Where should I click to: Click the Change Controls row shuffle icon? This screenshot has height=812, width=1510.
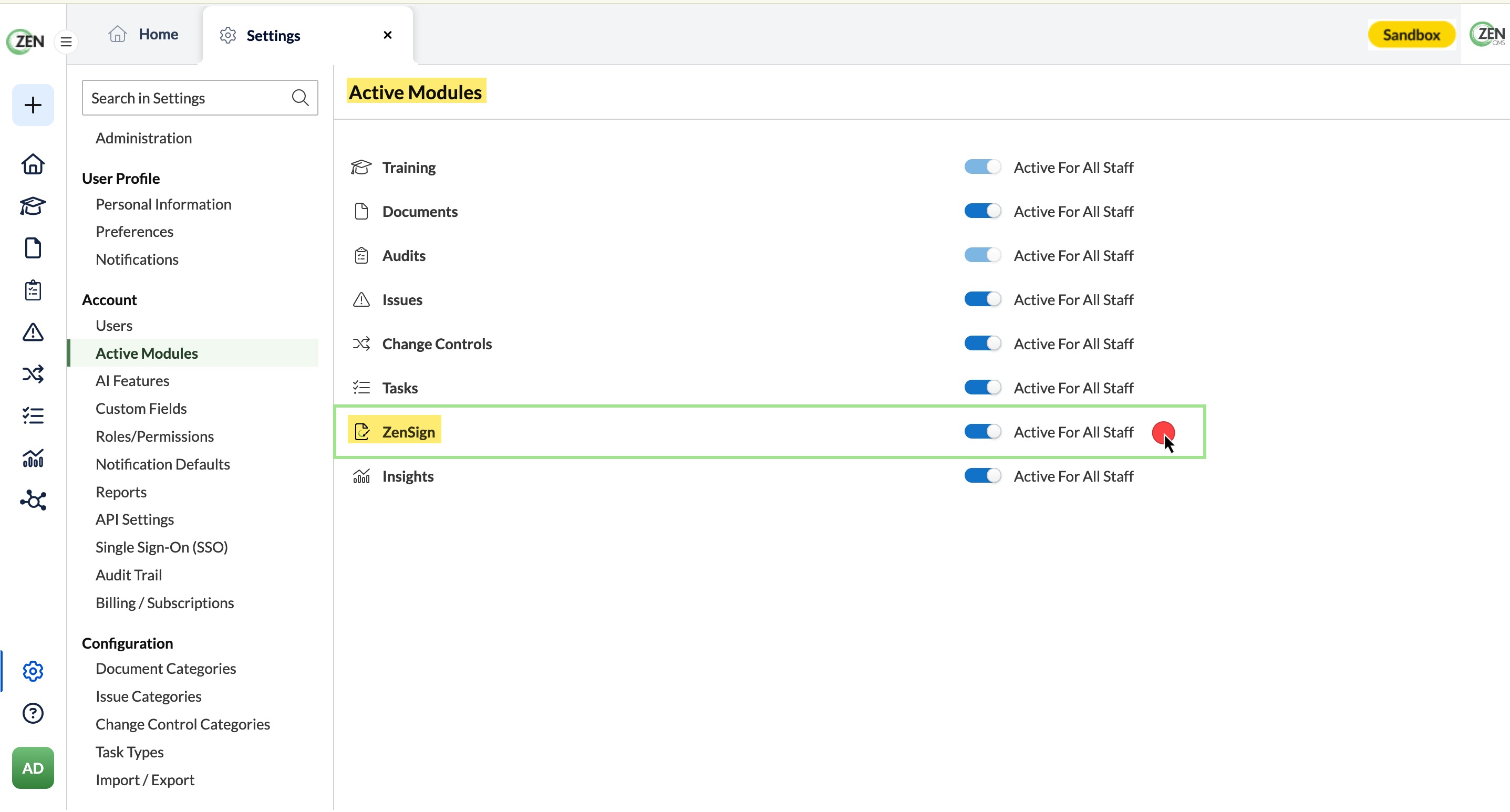(x=361, y=344)
